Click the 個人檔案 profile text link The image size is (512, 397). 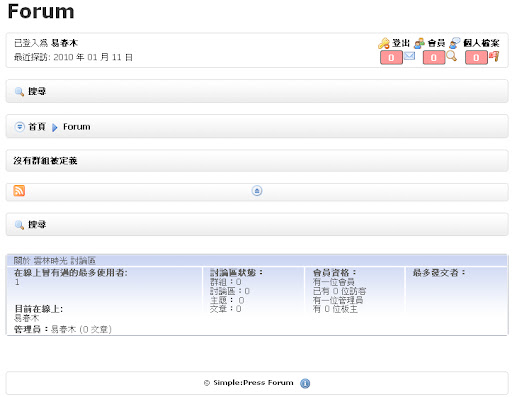(481, 43)
